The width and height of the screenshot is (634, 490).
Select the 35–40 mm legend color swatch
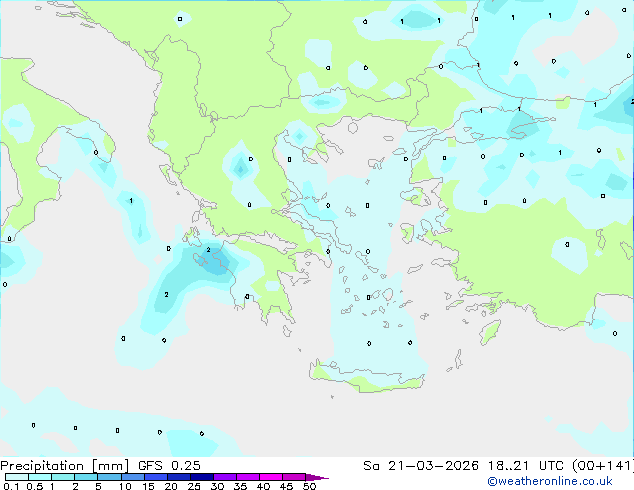click(x=247, y=477)
